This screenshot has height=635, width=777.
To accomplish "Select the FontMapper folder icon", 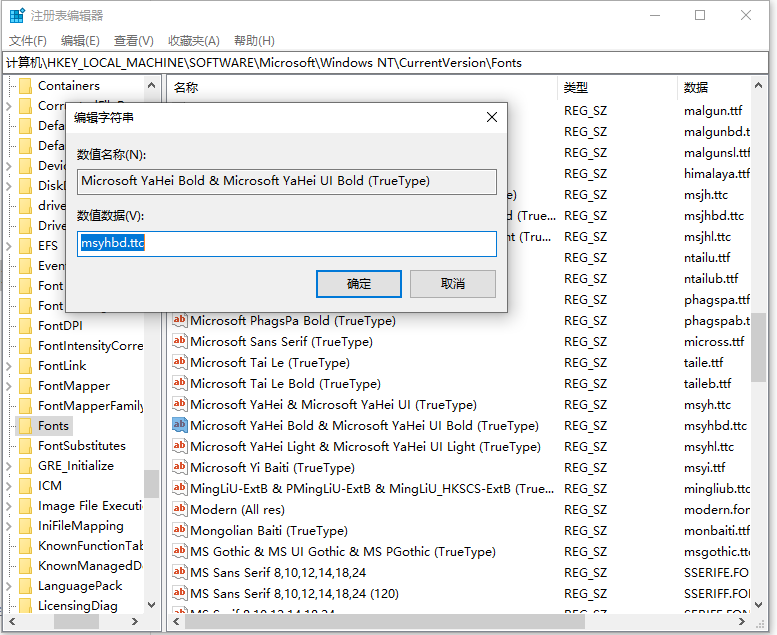I will click(x=25, y=386).
